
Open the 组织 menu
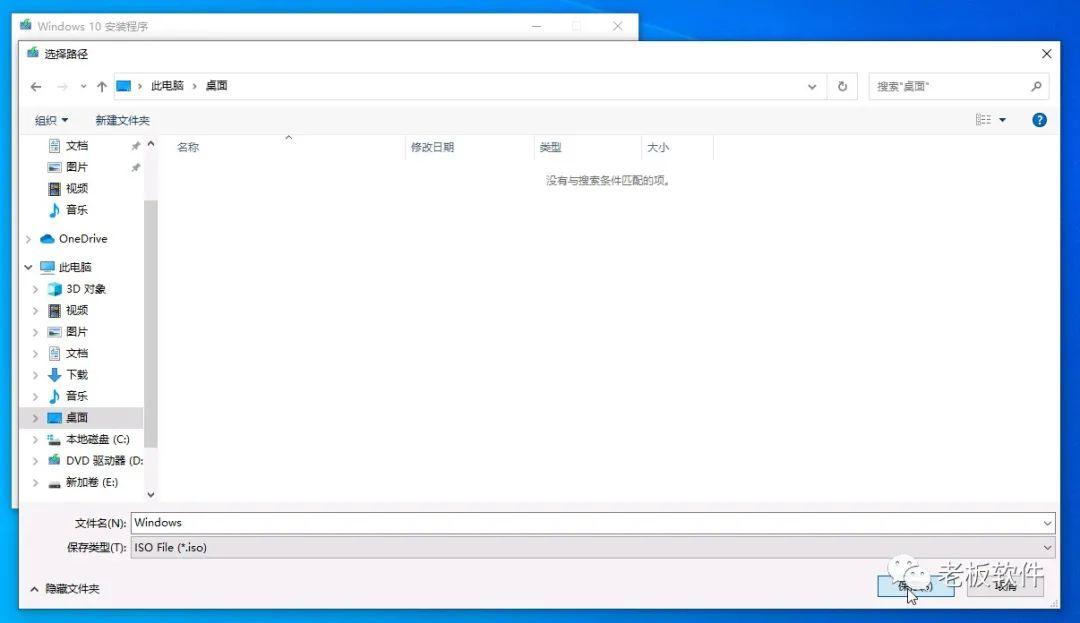click(x=50, y=119)
